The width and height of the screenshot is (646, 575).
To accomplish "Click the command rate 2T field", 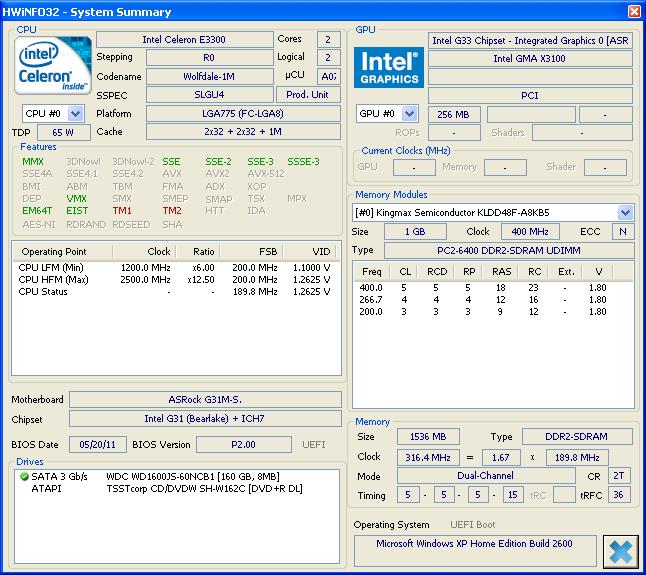I will click(x=619, y=476).
